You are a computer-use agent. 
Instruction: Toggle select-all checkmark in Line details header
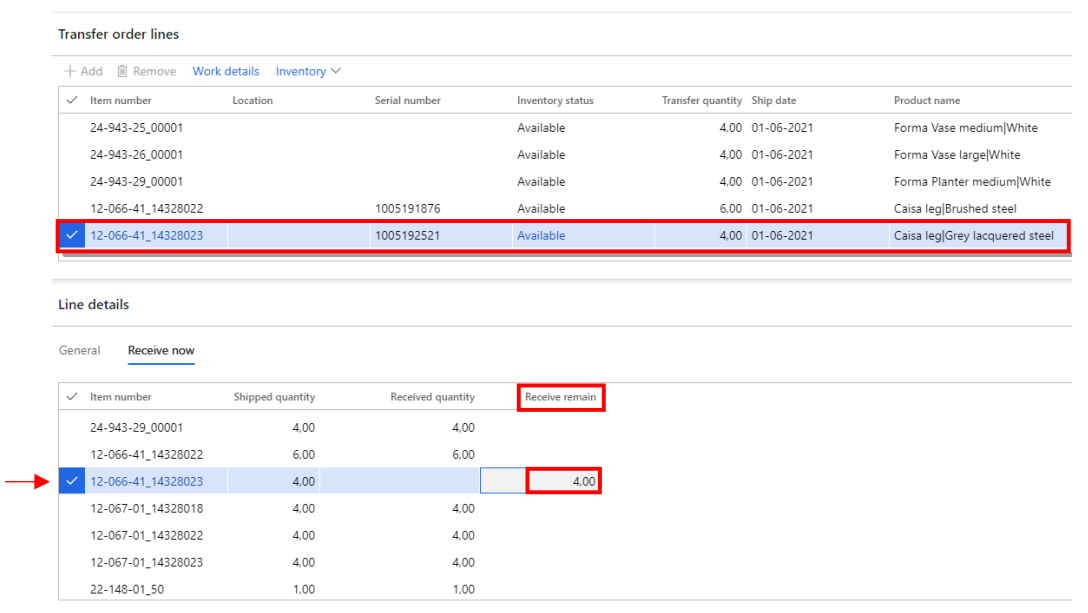pyautogui.click(x=71, y=397)
